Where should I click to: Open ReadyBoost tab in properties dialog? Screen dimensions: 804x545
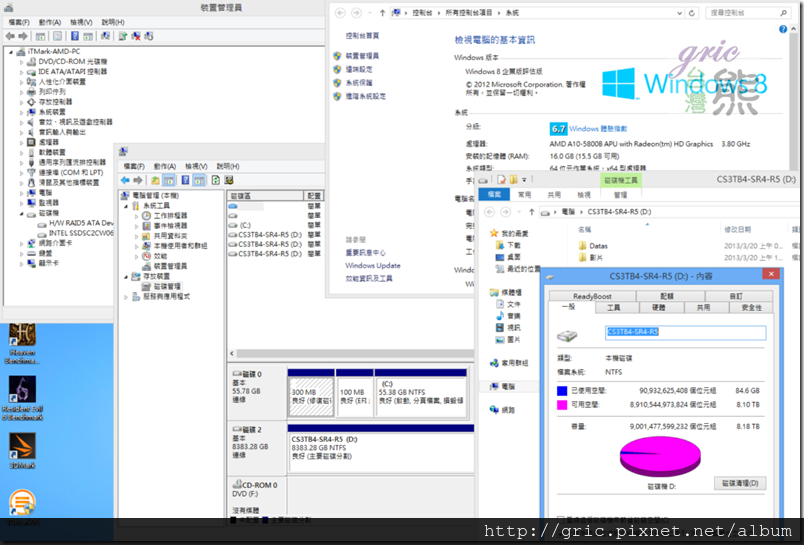592,296
